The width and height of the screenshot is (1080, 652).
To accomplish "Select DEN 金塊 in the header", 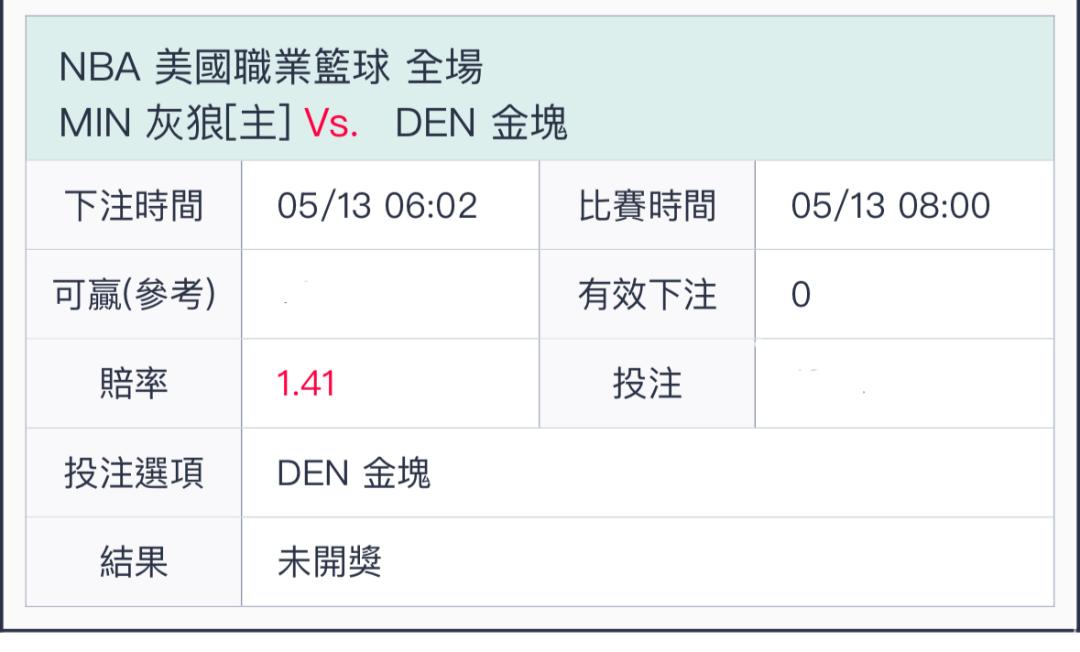I will click(x=481, y=123).
